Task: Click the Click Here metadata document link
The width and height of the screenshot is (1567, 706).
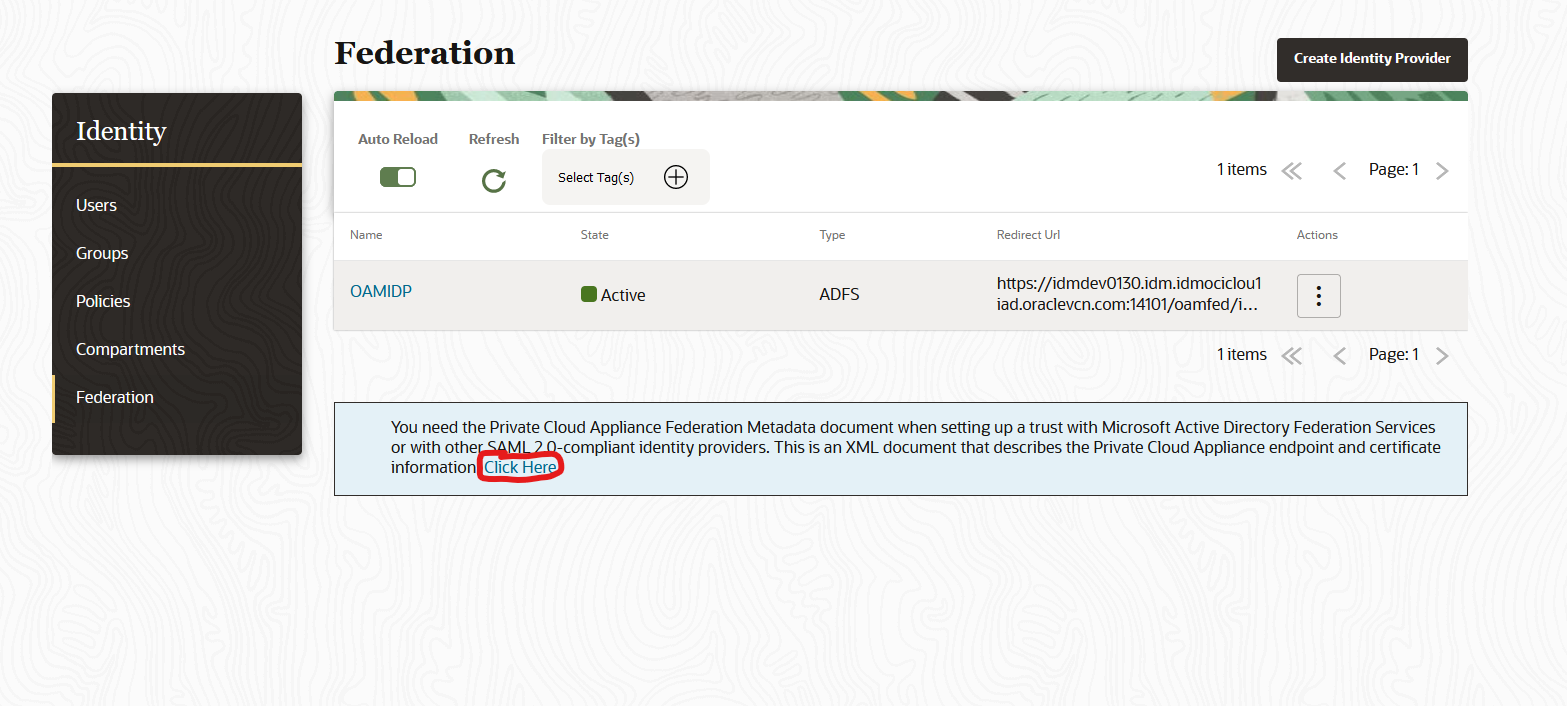Action: click(520, 467)
